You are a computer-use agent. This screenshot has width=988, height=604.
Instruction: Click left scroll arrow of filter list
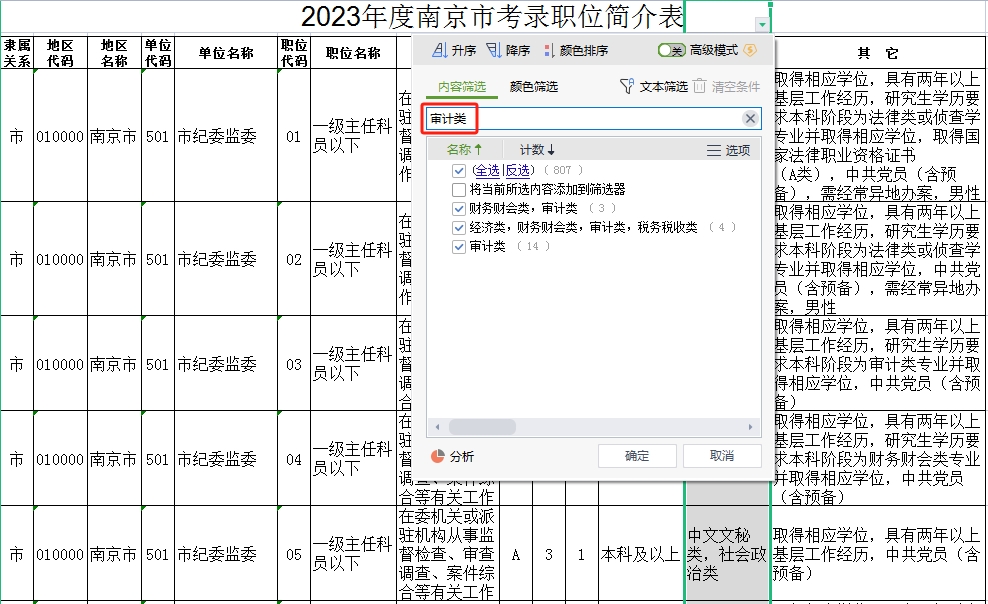click(x=437, y=427)
